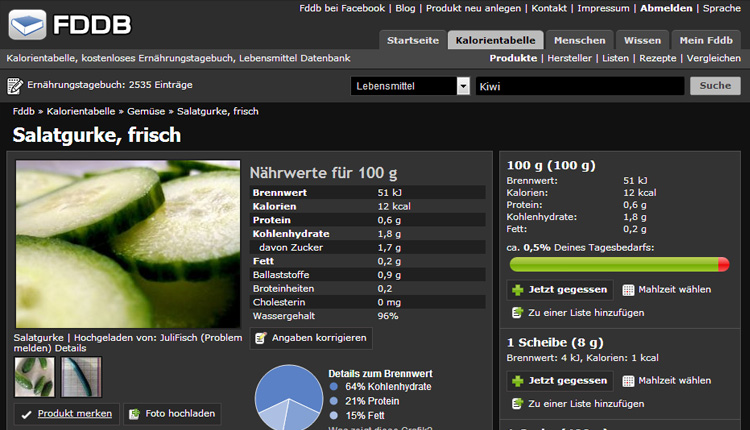Open the Impressum link

coord(603,8)
